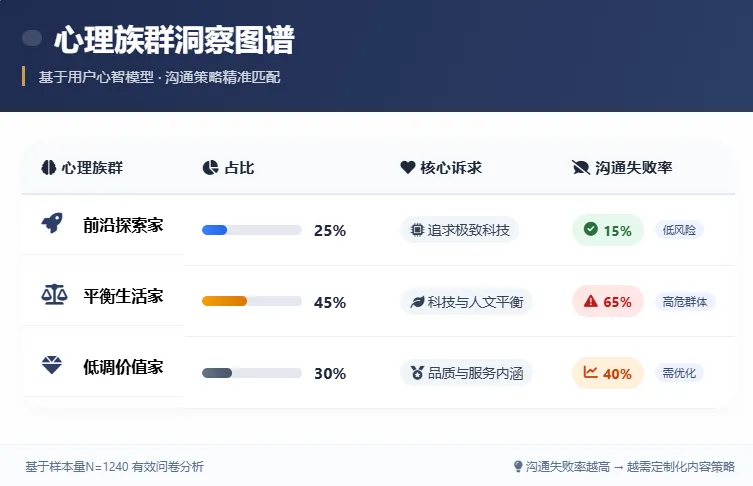Image resolution: width=753 pixels, height=486 pixels.
Task: Click the crossed-out chat icon beside 沟通失败率
Action: point(580,168)
